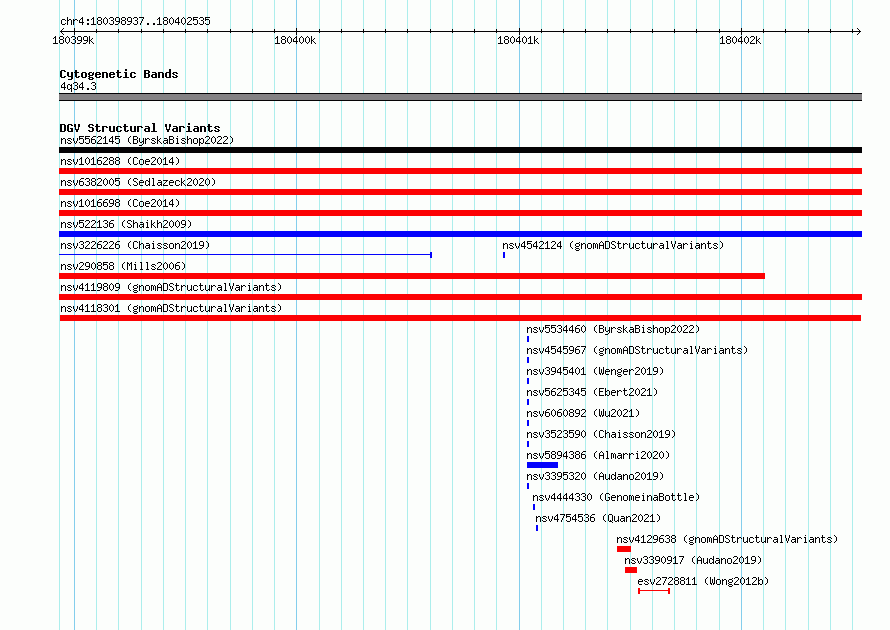The height and width of the screenshot is (630, 890).
Task: Select the red nsv4129638 variant bar
Action: [x=624, y=549]
